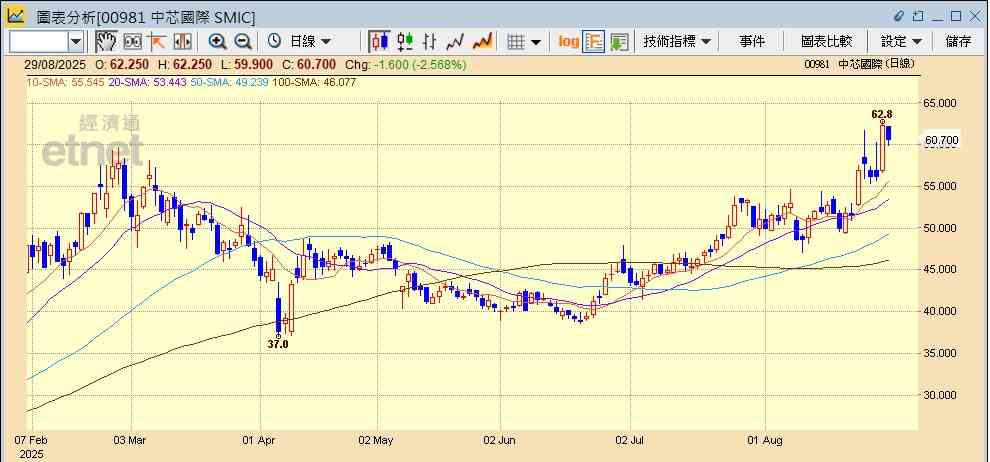Click the green download arrow icon
The width and height of the screenshot is (990, 462).
pyautogui.click(x=619, y=42)
